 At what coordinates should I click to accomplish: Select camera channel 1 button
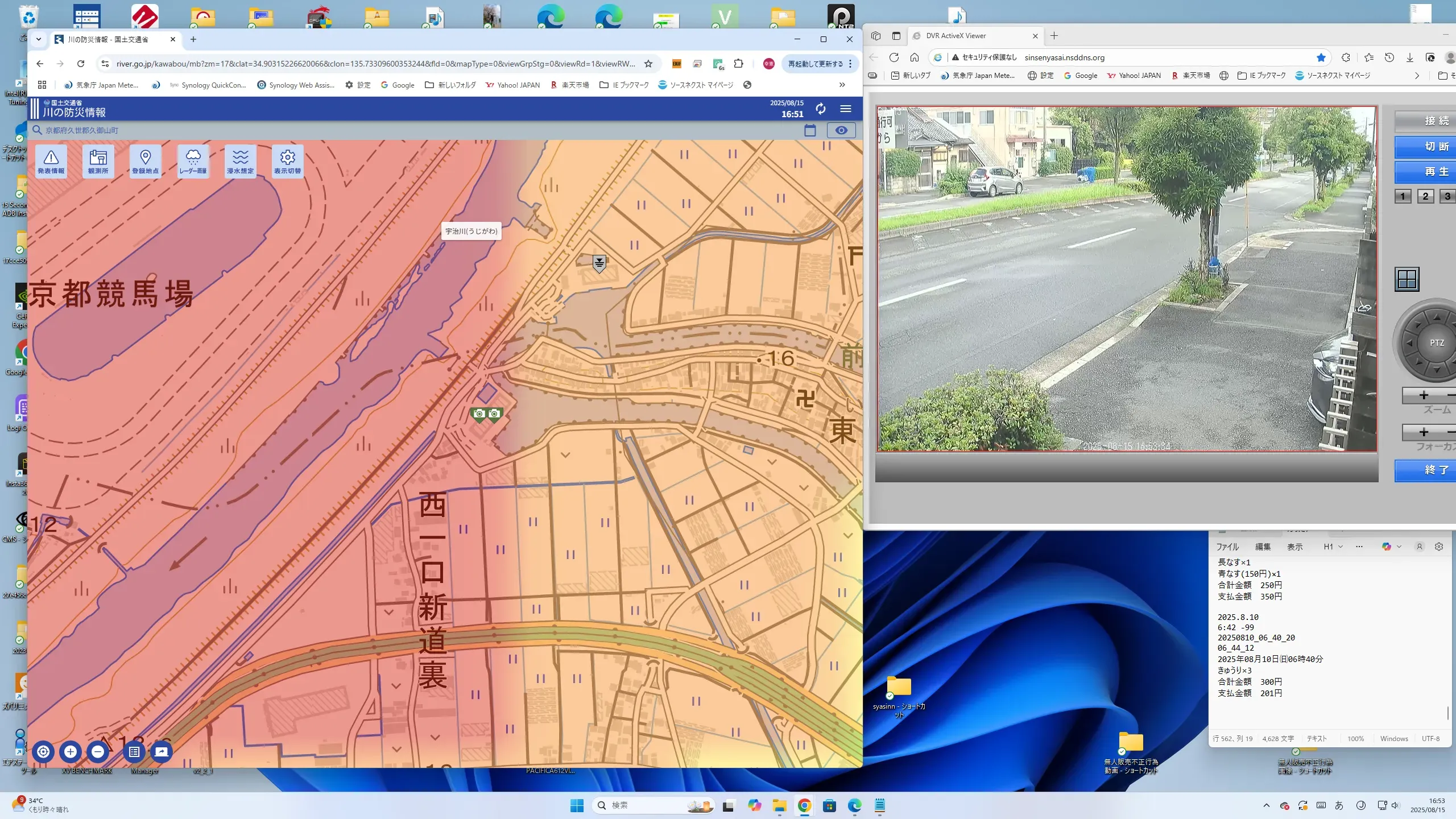click(1403, 196)
